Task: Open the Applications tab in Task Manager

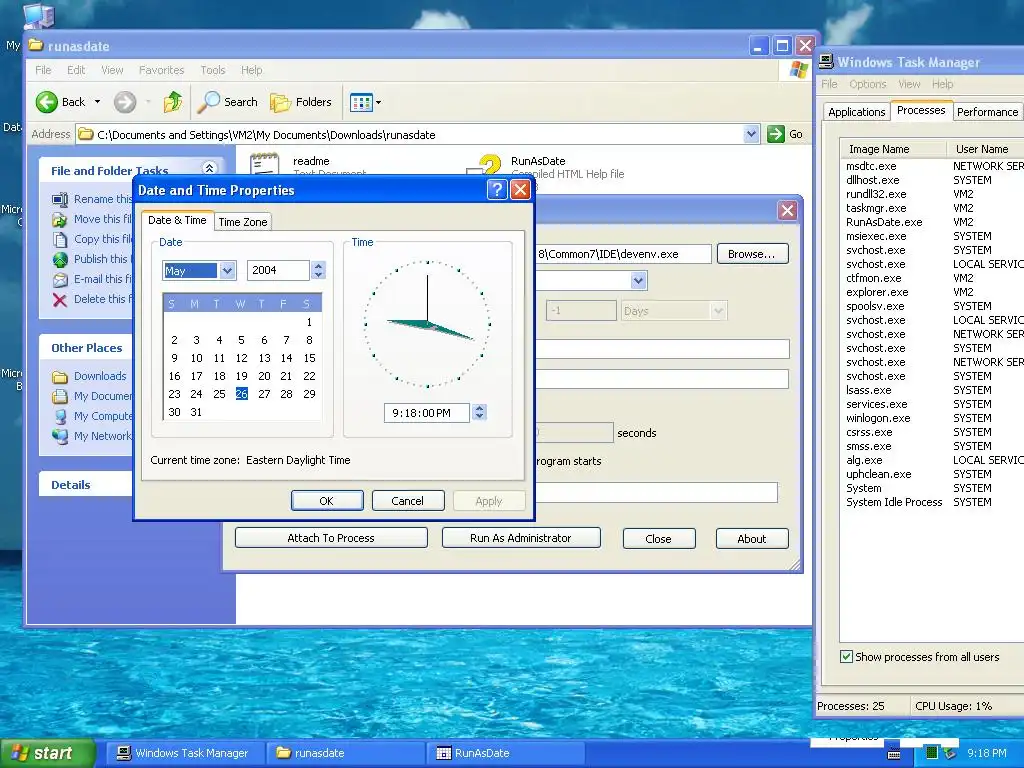Action: pyautogui.click(x=856, y=112)
